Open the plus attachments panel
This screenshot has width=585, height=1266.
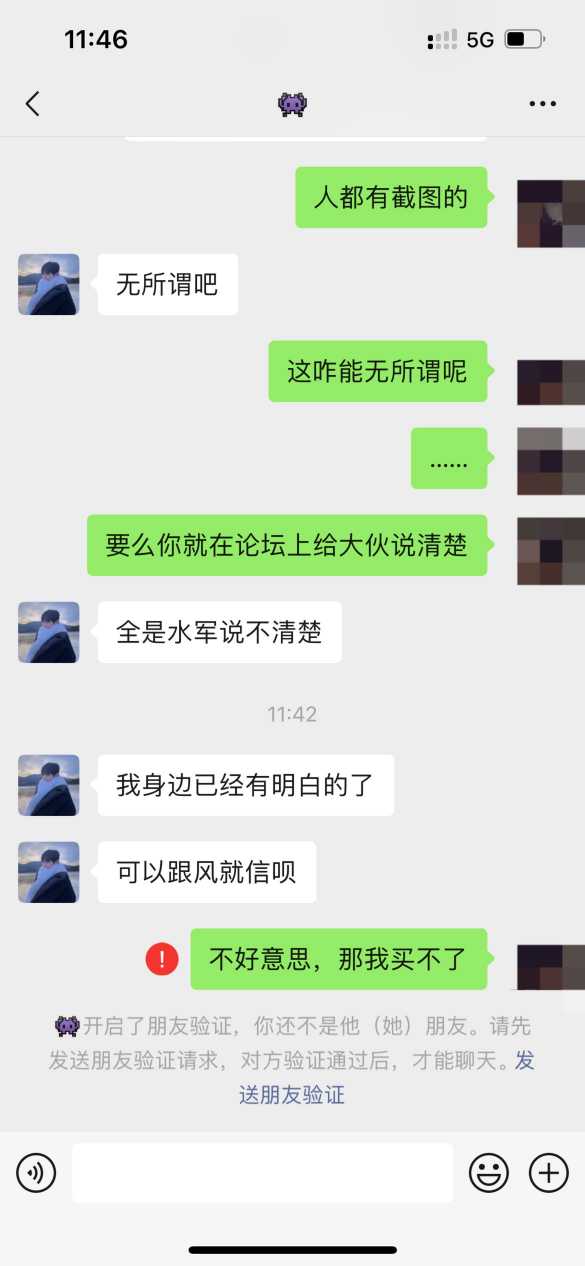tap(549, 1172)
